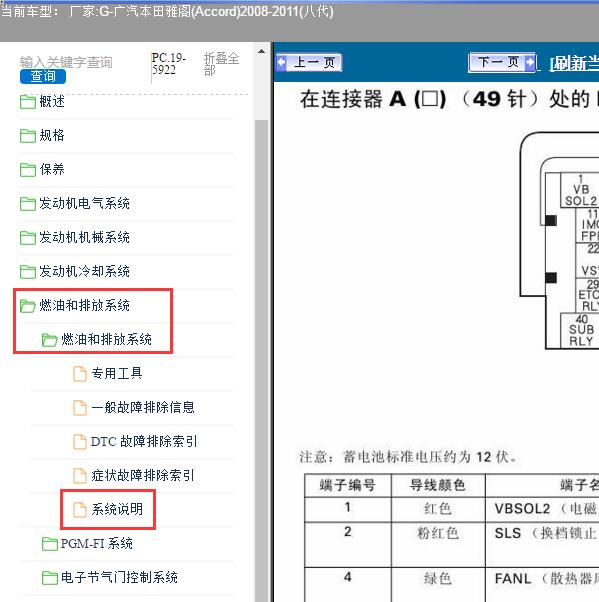This screenshot has height=602, width=599.
Task: Click the 红色 cell in row 1
Action: [x=438, y=509]
